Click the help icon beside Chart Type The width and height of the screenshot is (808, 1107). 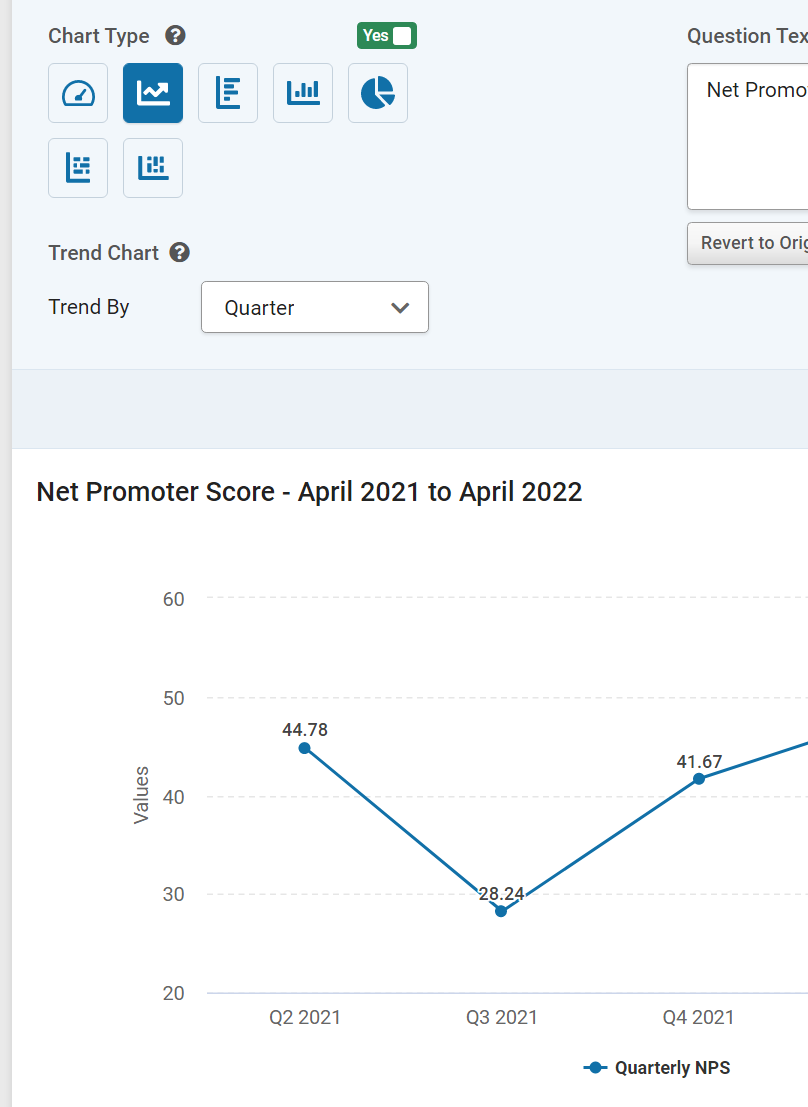pos(175,36)
